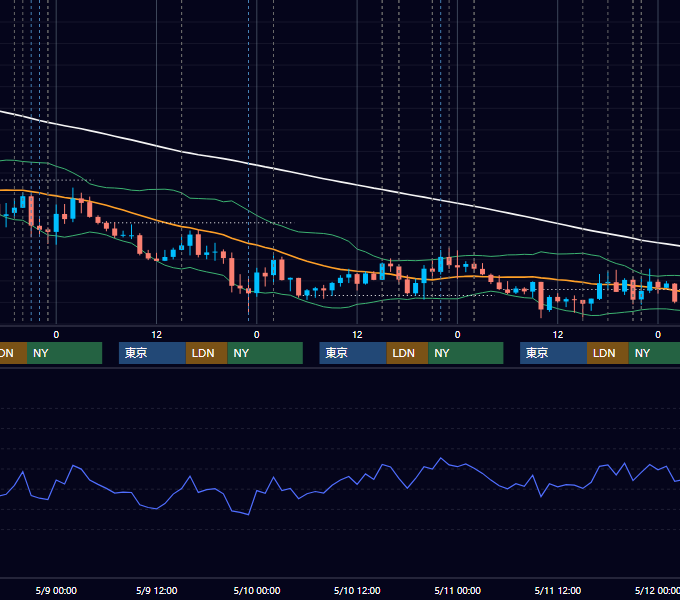Click hour label 12 above 5/10 12:00
The image size is (680, 600).
(x=357, y=335)
